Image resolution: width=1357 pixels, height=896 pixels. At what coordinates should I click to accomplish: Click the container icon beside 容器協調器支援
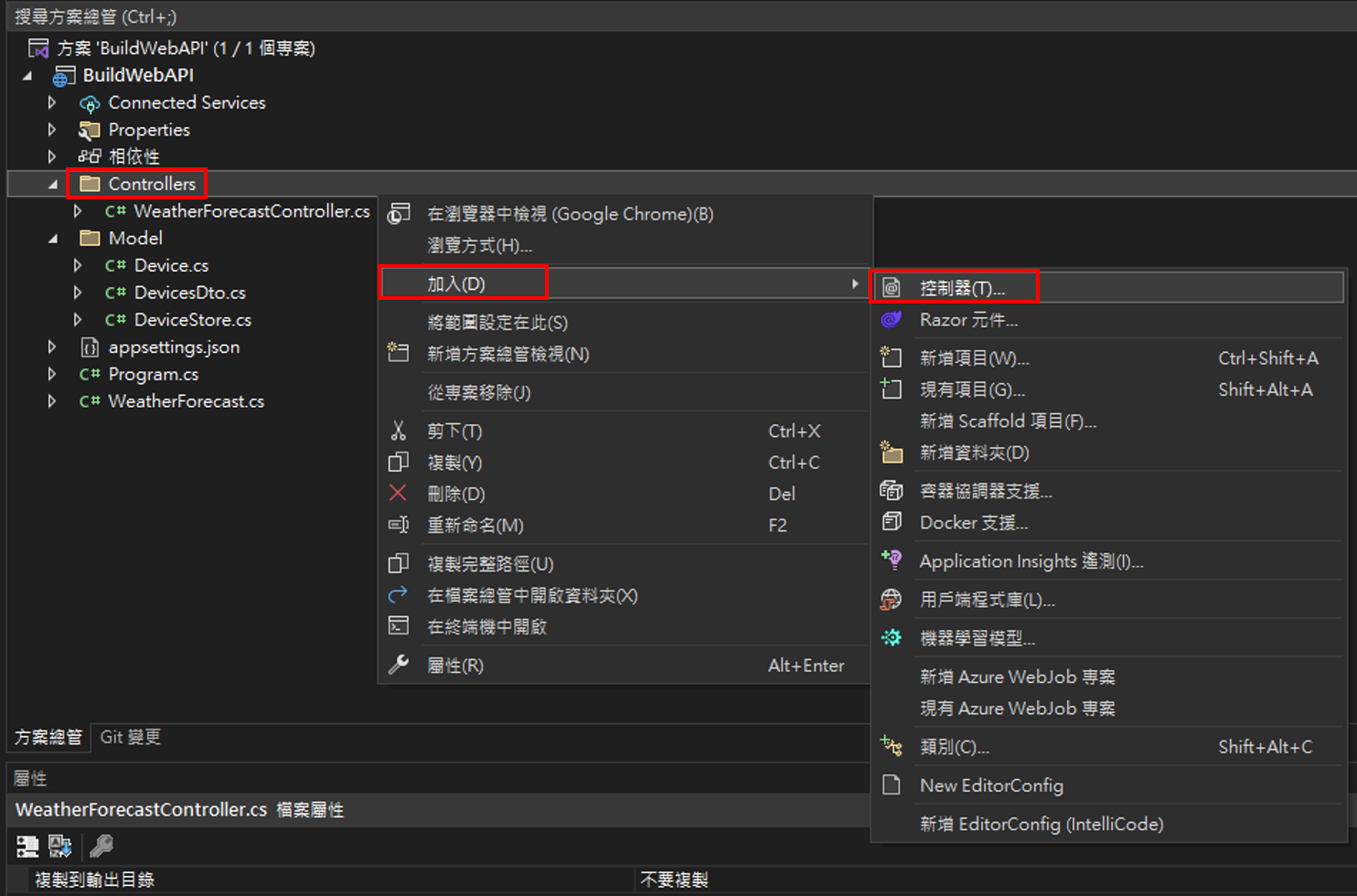(892, 490)
